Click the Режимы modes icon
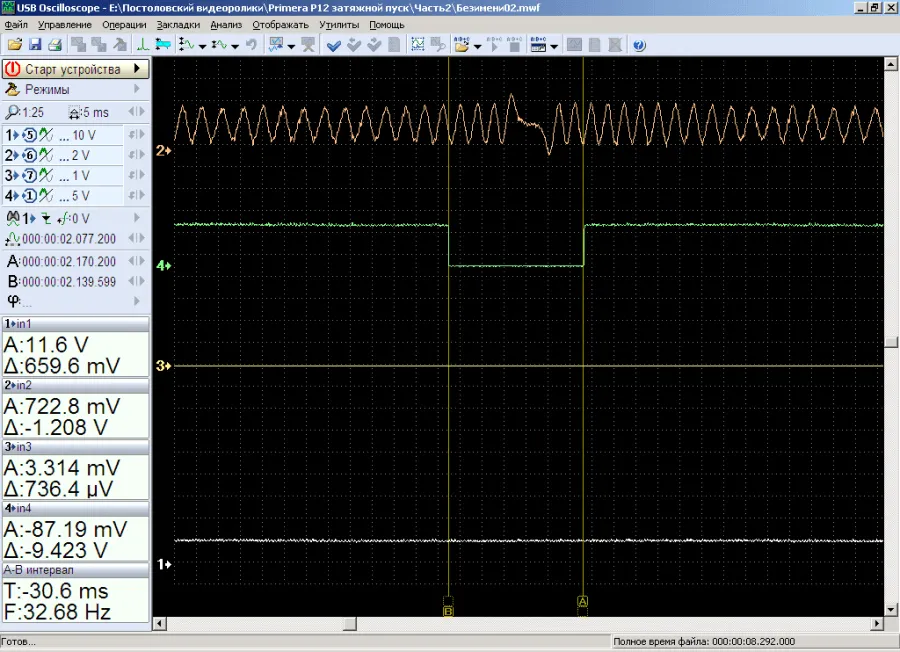Image resolution: width=900 pixels, height=652 pixels. click(13, 90)
